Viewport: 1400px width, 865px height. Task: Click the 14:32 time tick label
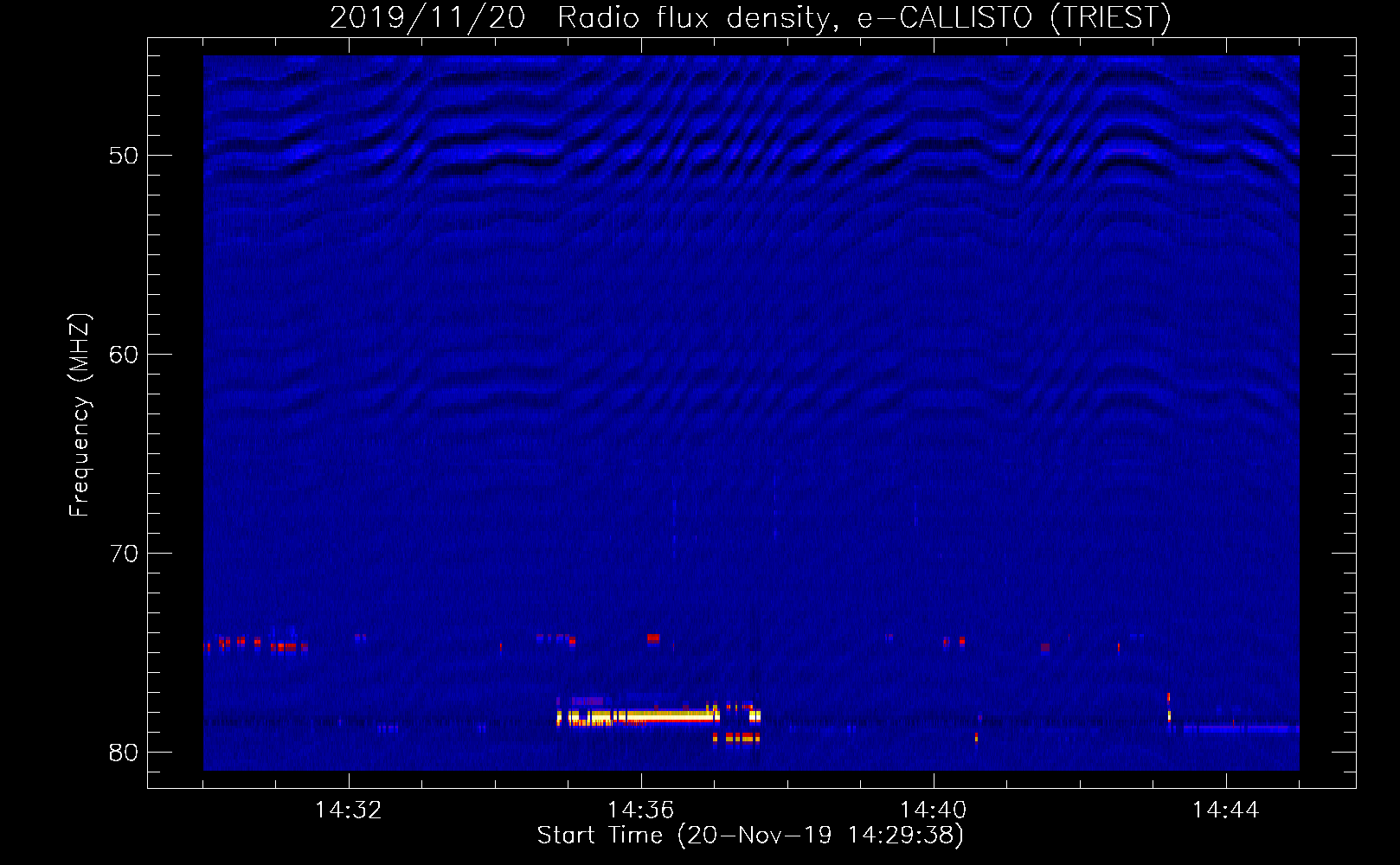tap(348, 811)
